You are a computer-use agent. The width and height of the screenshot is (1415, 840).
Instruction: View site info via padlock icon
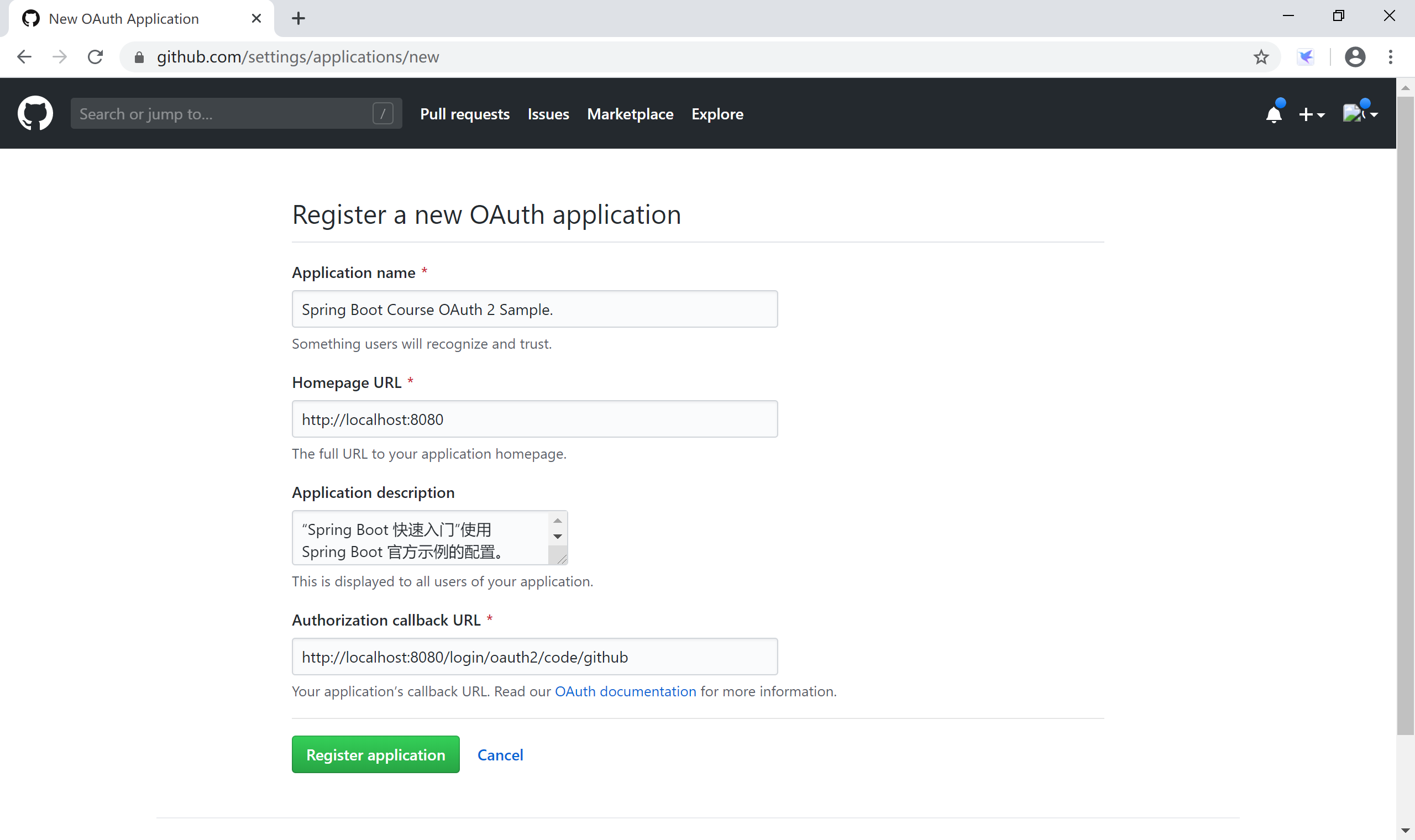click(x=139, y=57)
